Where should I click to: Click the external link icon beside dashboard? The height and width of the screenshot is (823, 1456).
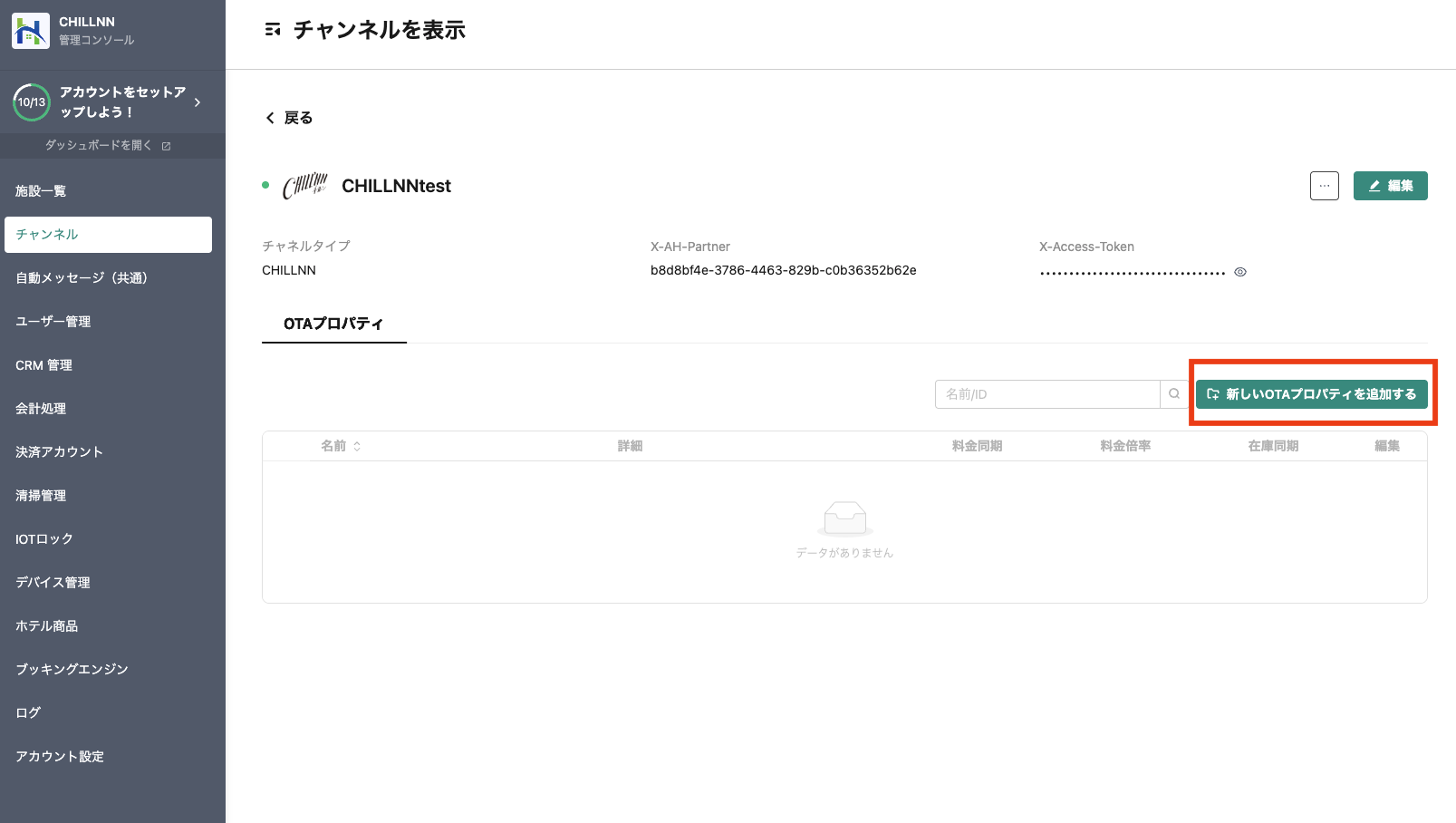click(166, 146)
